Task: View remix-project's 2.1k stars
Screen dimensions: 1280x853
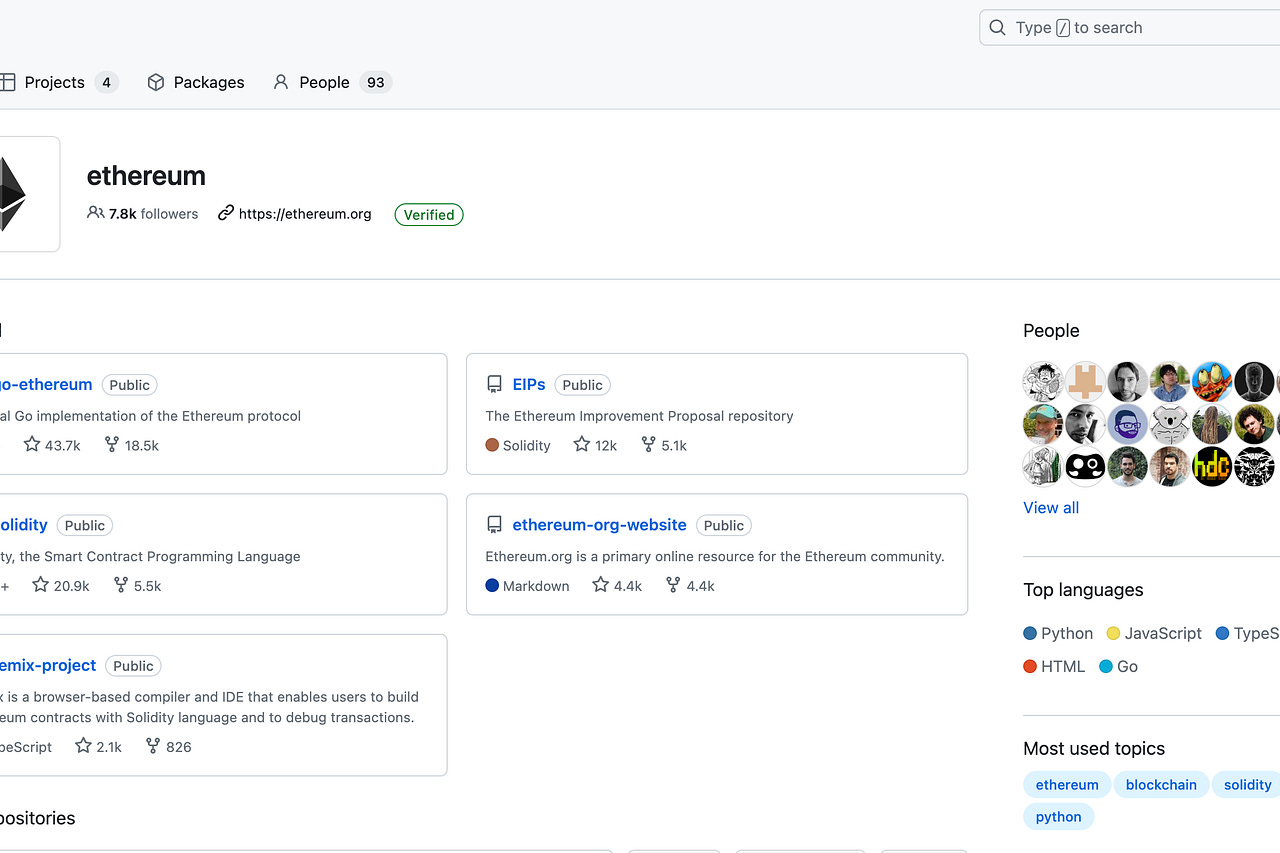Action: point(98,746)
